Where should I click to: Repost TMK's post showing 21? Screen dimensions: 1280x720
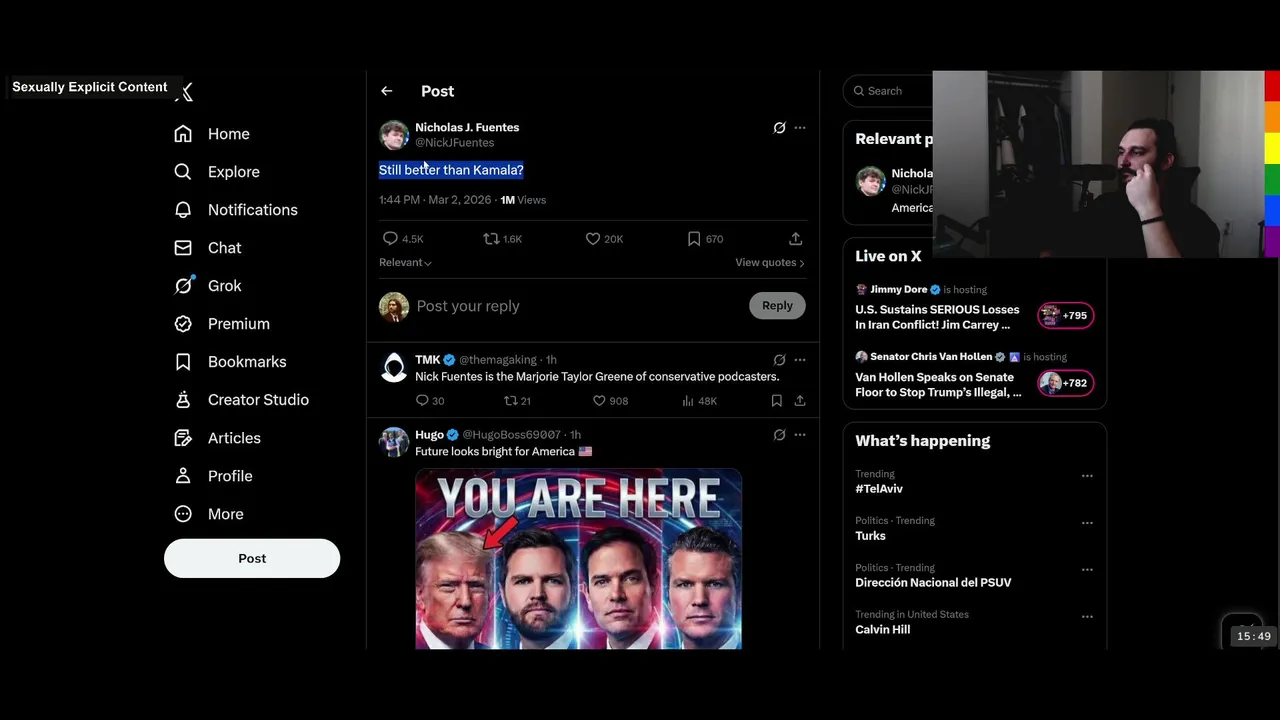click(510, 401)
